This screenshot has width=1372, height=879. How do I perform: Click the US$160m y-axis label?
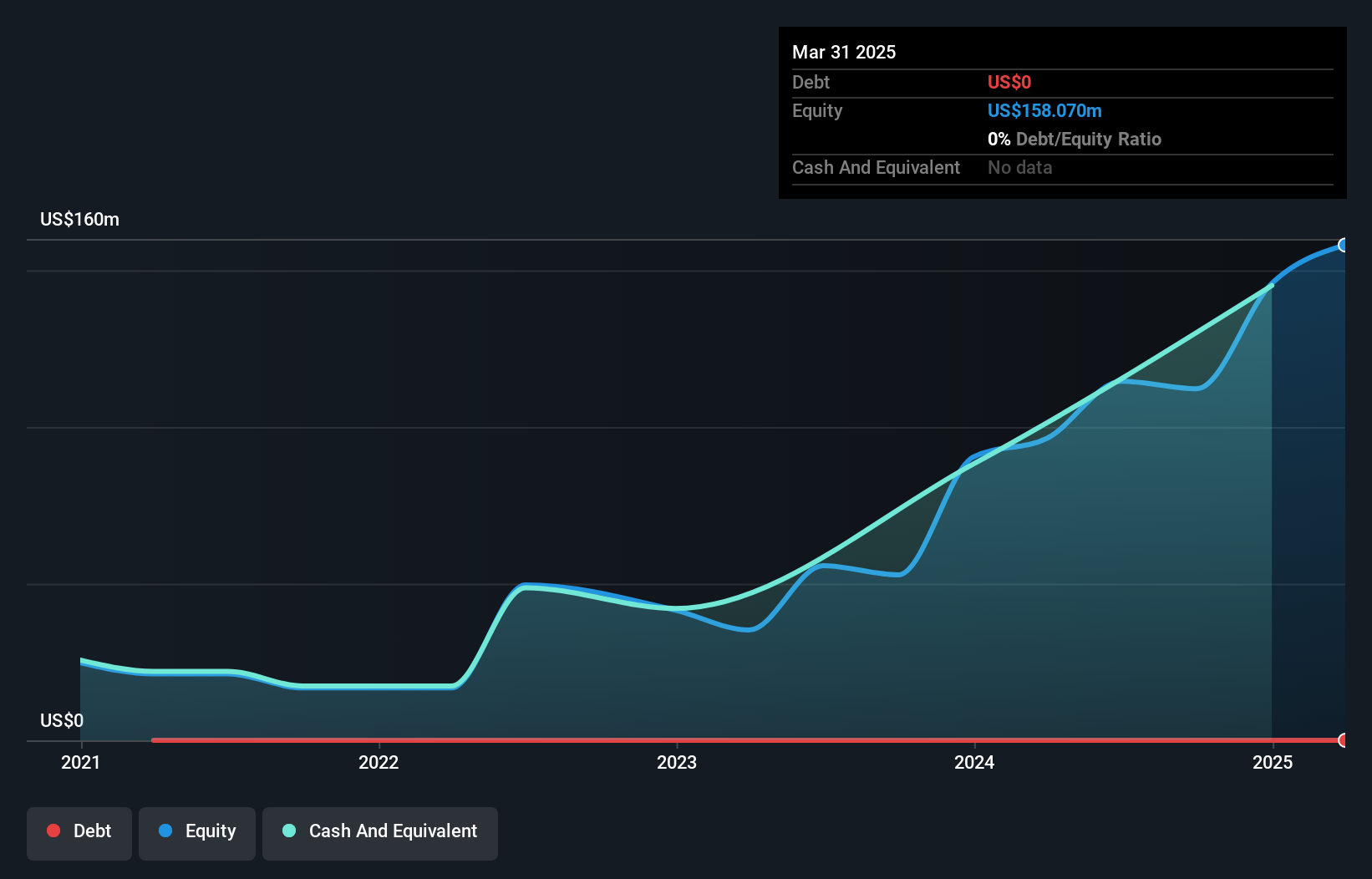click(80, 220)
